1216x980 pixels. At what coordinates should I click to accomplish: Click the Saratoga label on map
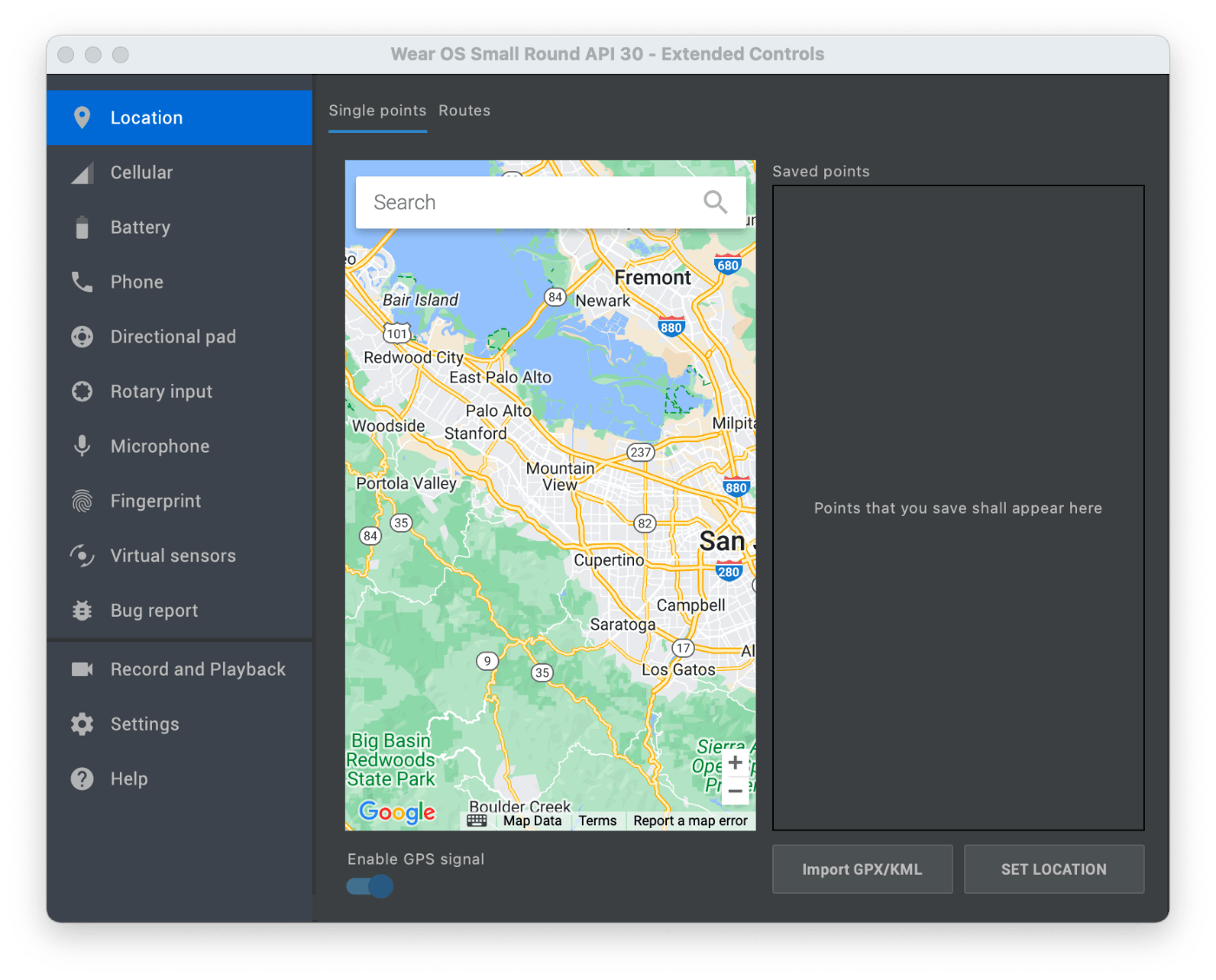click(x=623, y=625)
